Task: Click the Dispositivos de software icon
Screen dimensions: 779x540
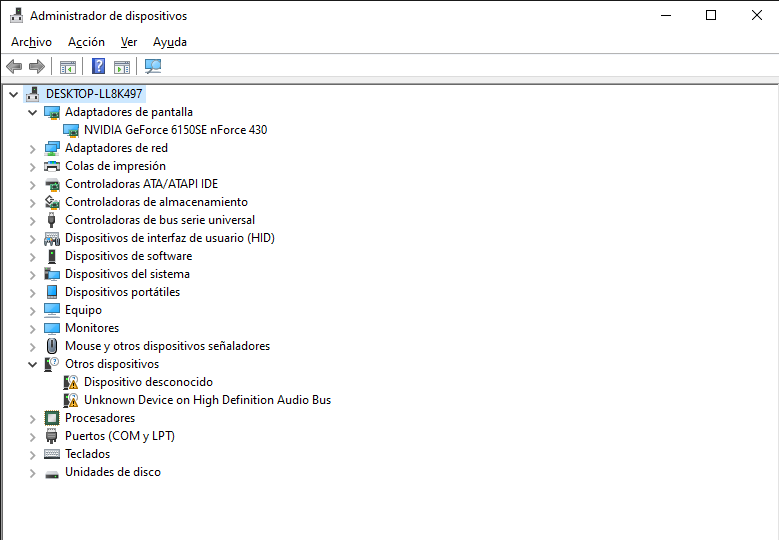Action: point(52,256)
